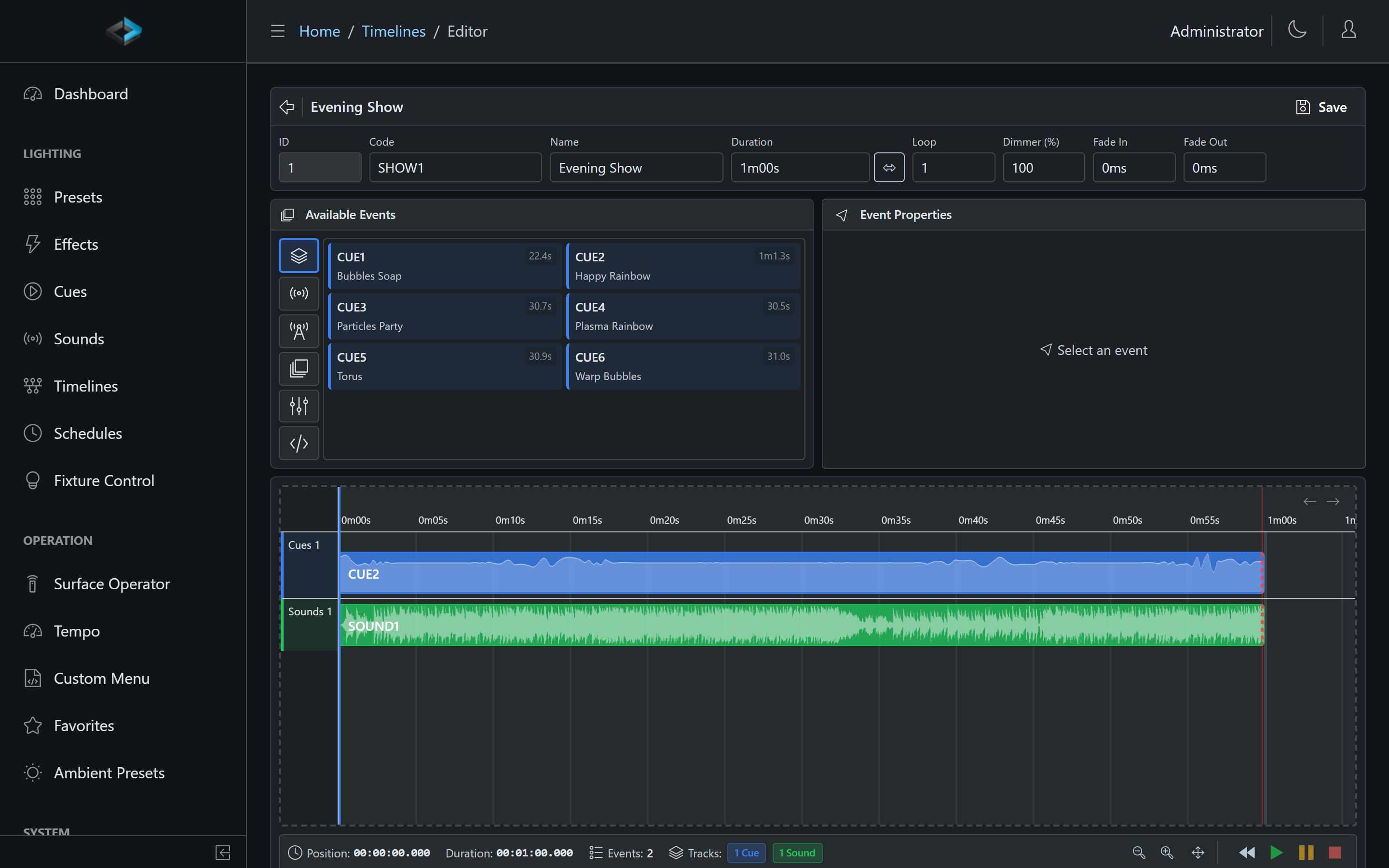
Task: Open the user profile icon
Action: [1349, 30]
